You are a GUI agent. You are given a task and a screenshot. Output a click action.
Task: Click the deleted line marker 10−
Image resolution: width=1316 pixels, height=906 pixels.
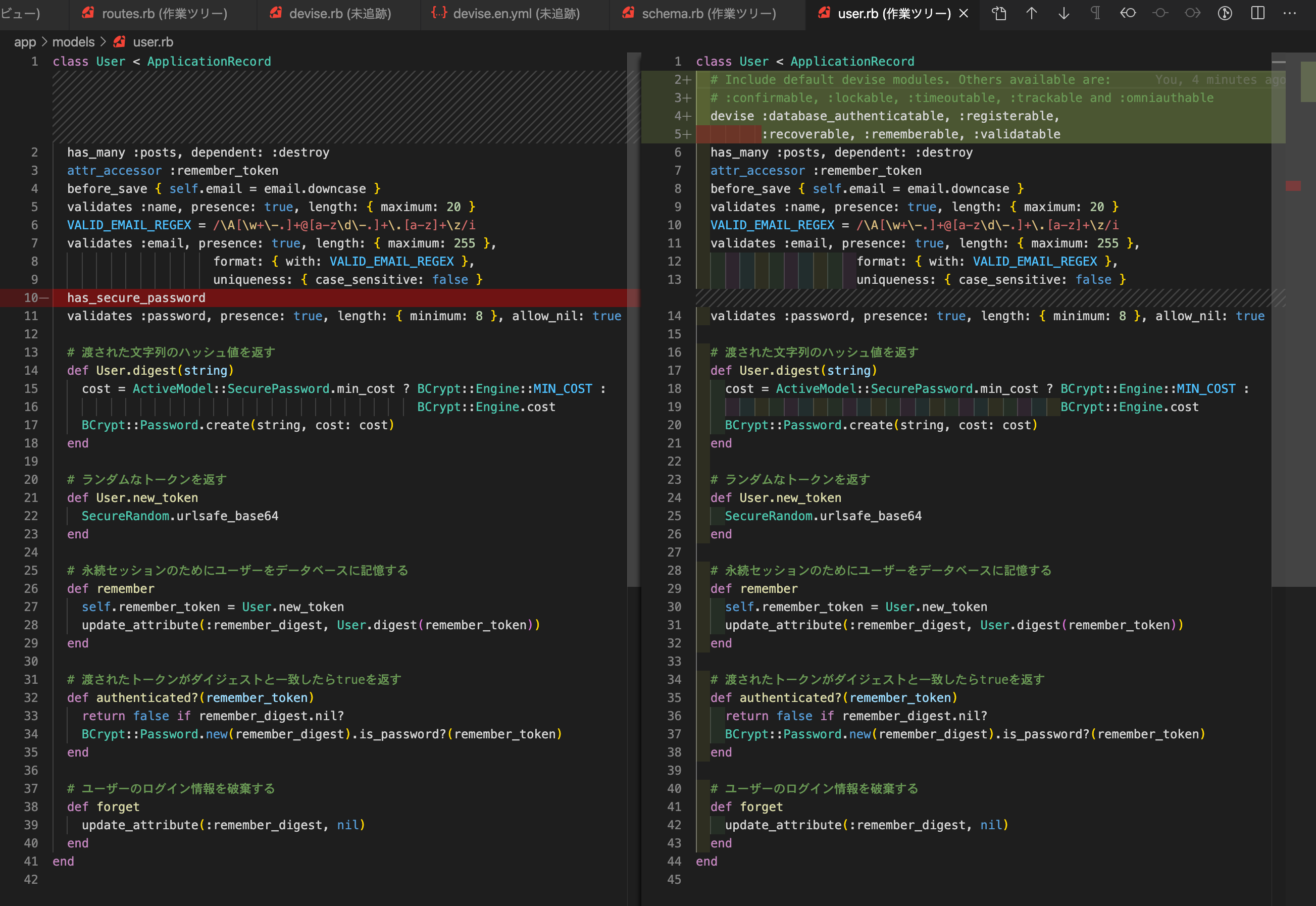36,298
